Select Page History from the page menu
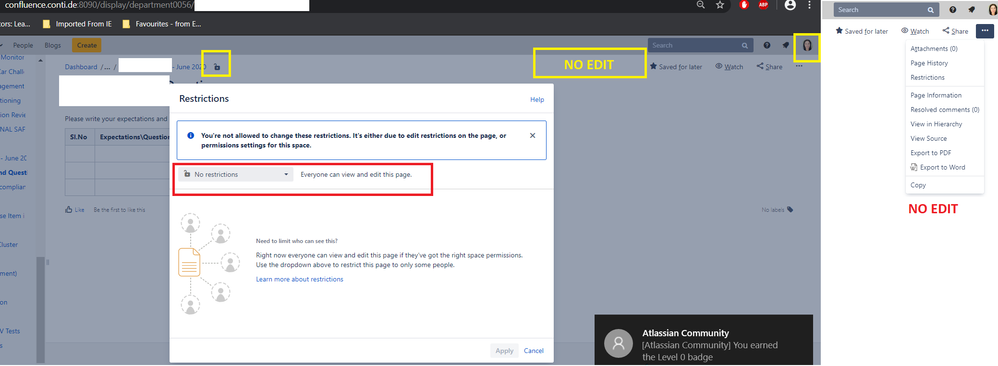The width and height of the screenshot is (998, 366). click(x=929, y=63)
